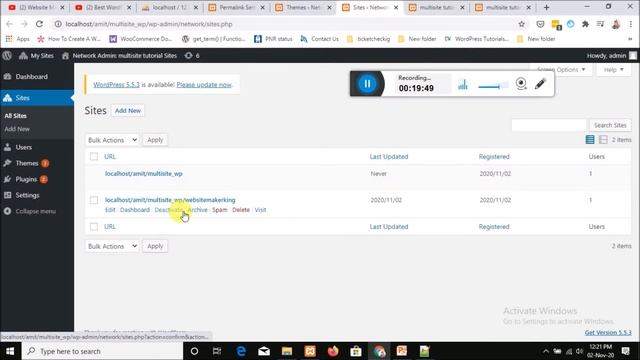
Task: Click Edit under websitemakerking site
Action: 110,210
